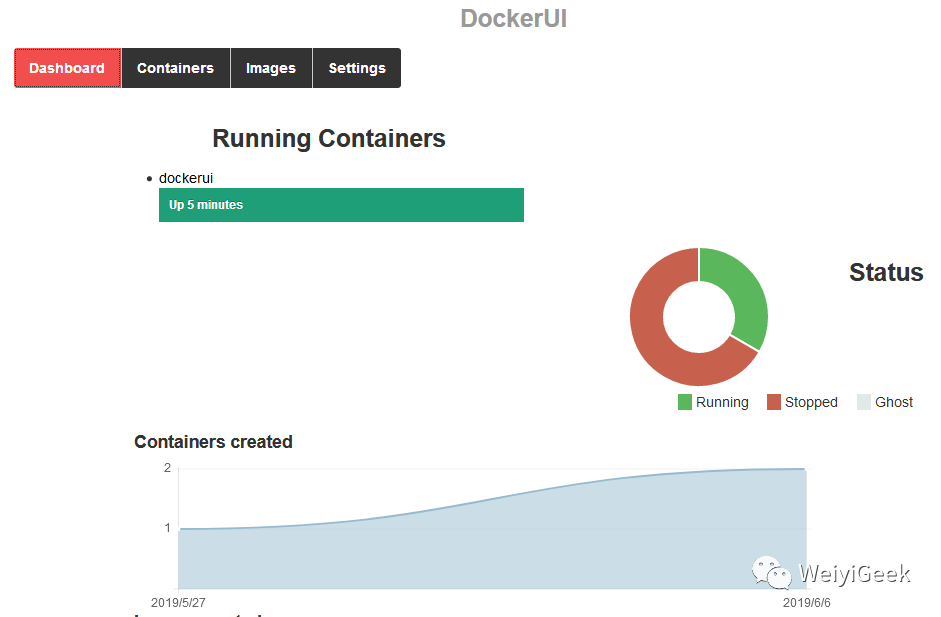
Task: Click the 'Stopped' legend label
Action: click(811, 402)
